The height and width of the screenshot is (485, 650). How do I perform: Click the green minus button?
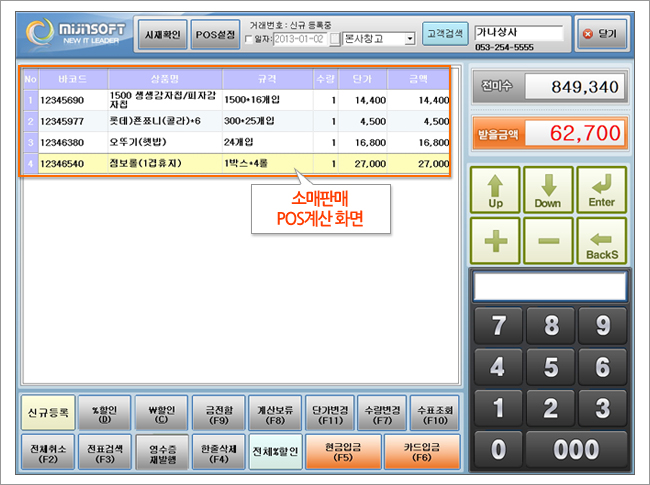[548, 241]
